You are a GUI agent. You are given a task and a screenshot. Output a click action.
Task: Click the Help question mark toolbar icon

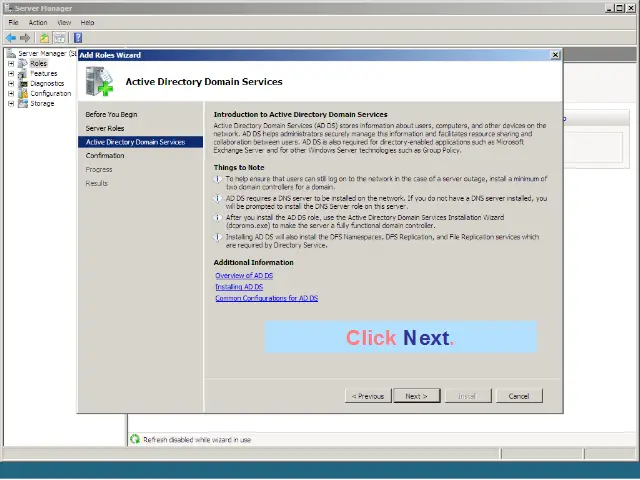(x=78, y=38)
